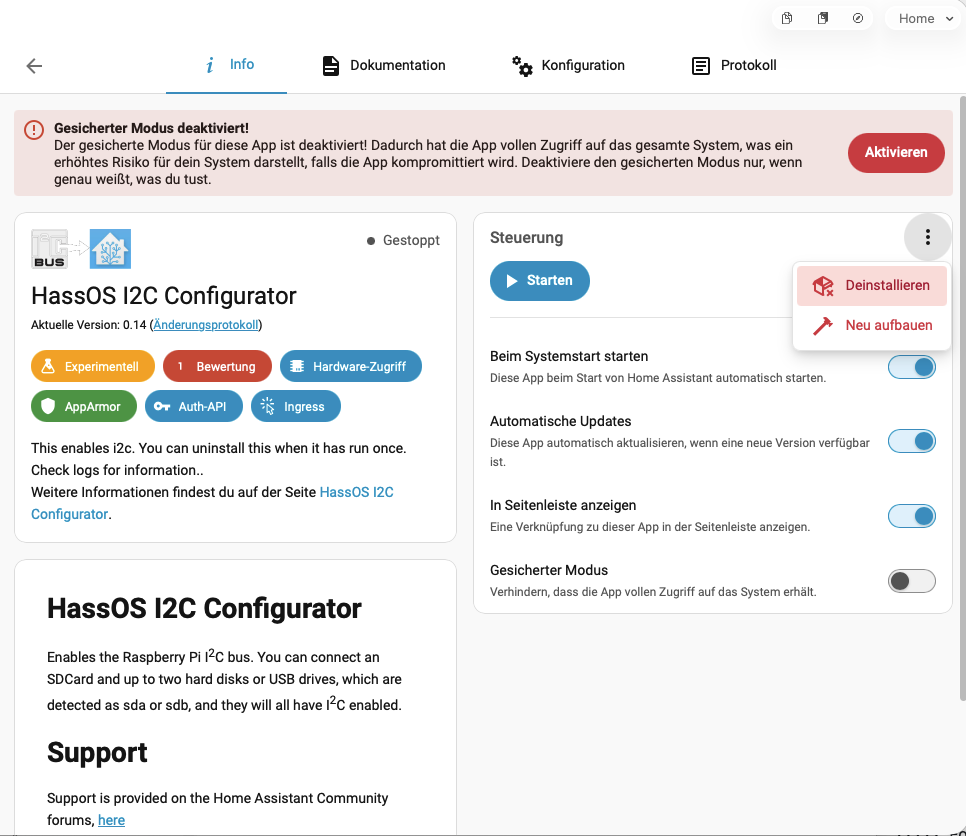Click the Home Assistant house logo
The height and width of the screenshot is (836, 966).
pyautogui.click(x=110, y=249)
